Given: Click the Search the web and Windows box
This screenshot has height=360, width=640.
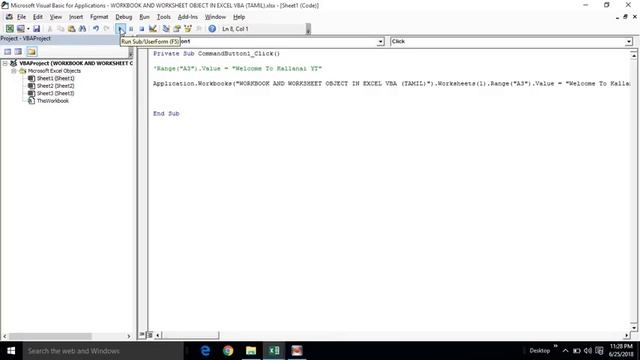Looking at the screenshot, I should tap(103, 351).
